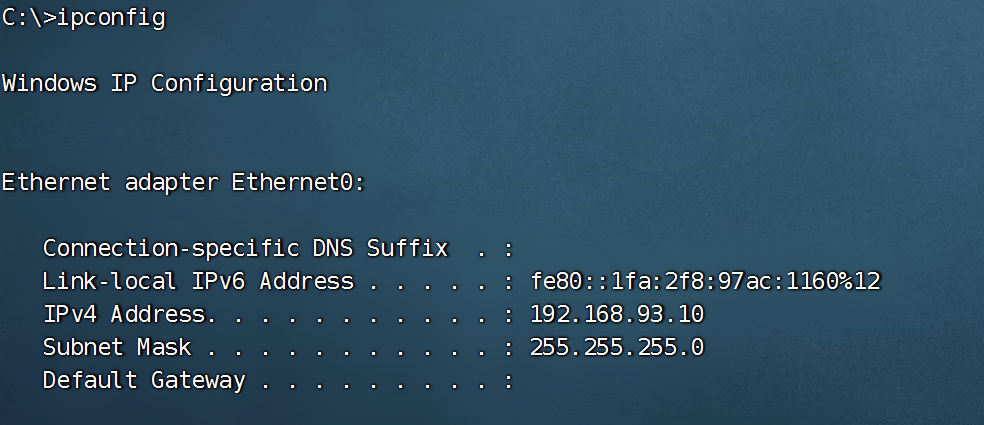Click the Default Gateway label
This screenshot has width=984, height=425.
pos(143,380)
